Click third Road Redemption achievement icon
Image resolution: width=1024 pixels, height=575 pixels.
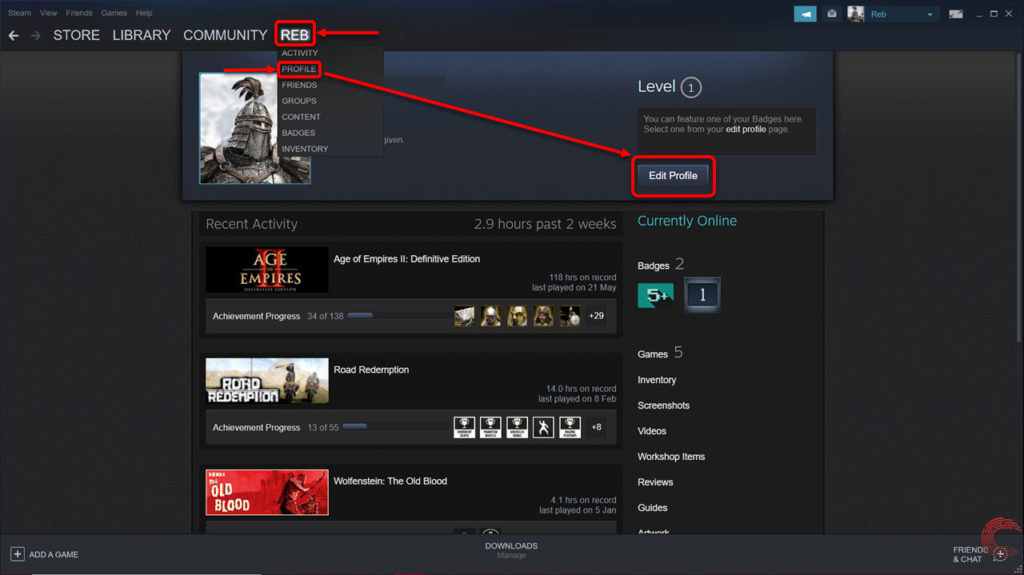coord(517,427)
